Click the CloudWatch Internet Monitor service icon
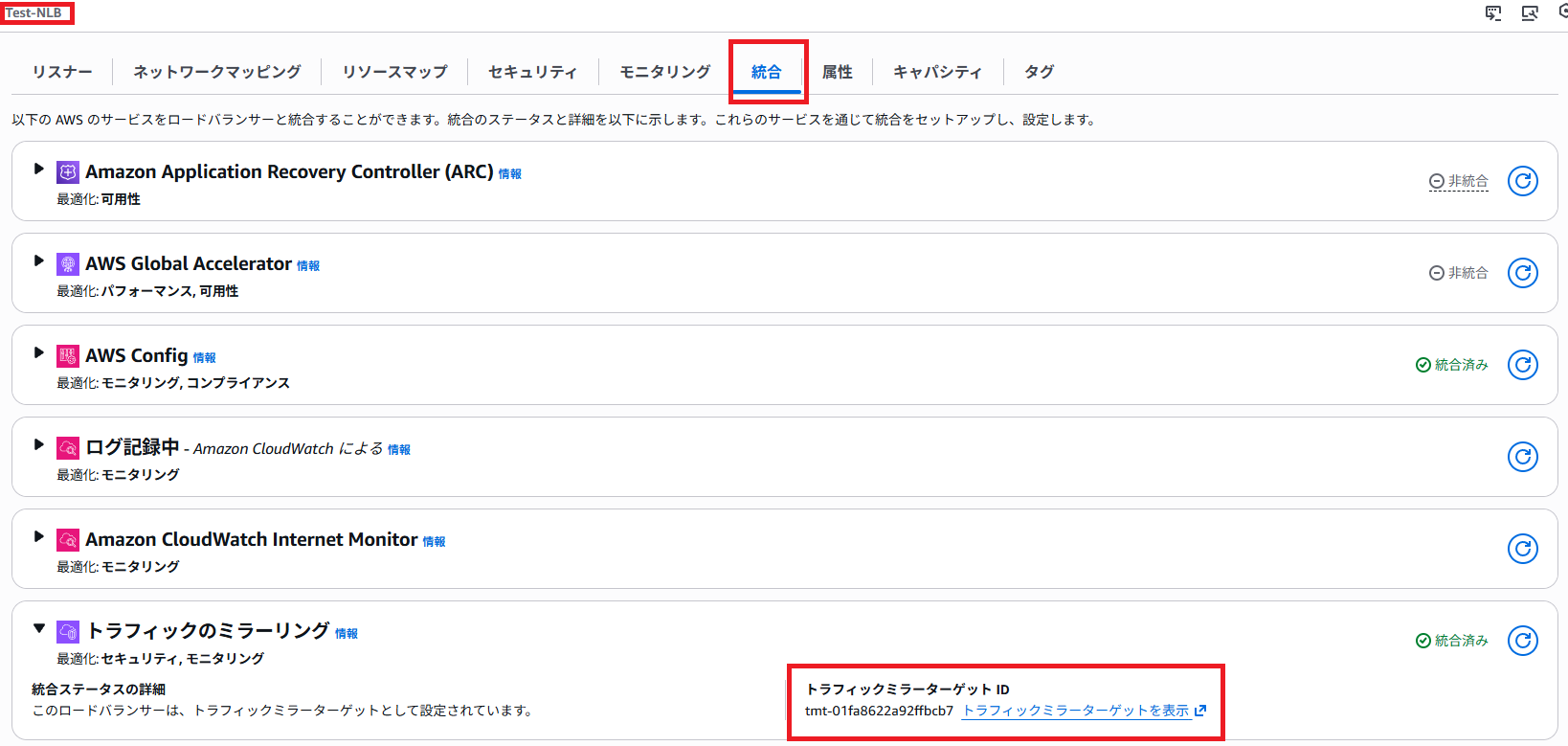 click(68, 540)
